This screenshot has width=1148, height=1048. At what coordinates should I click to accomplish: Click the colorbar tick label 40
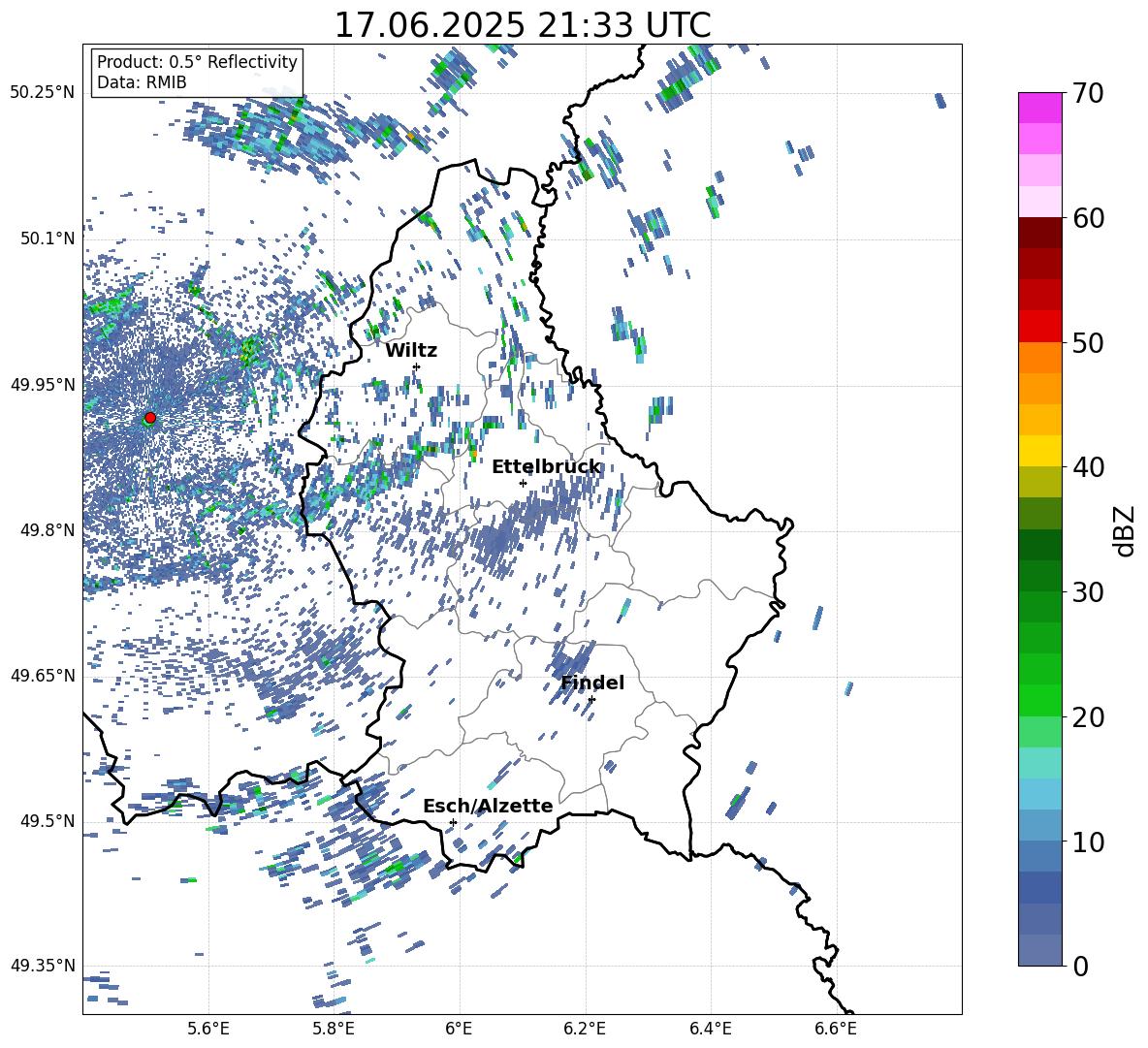pos(1088,467)
